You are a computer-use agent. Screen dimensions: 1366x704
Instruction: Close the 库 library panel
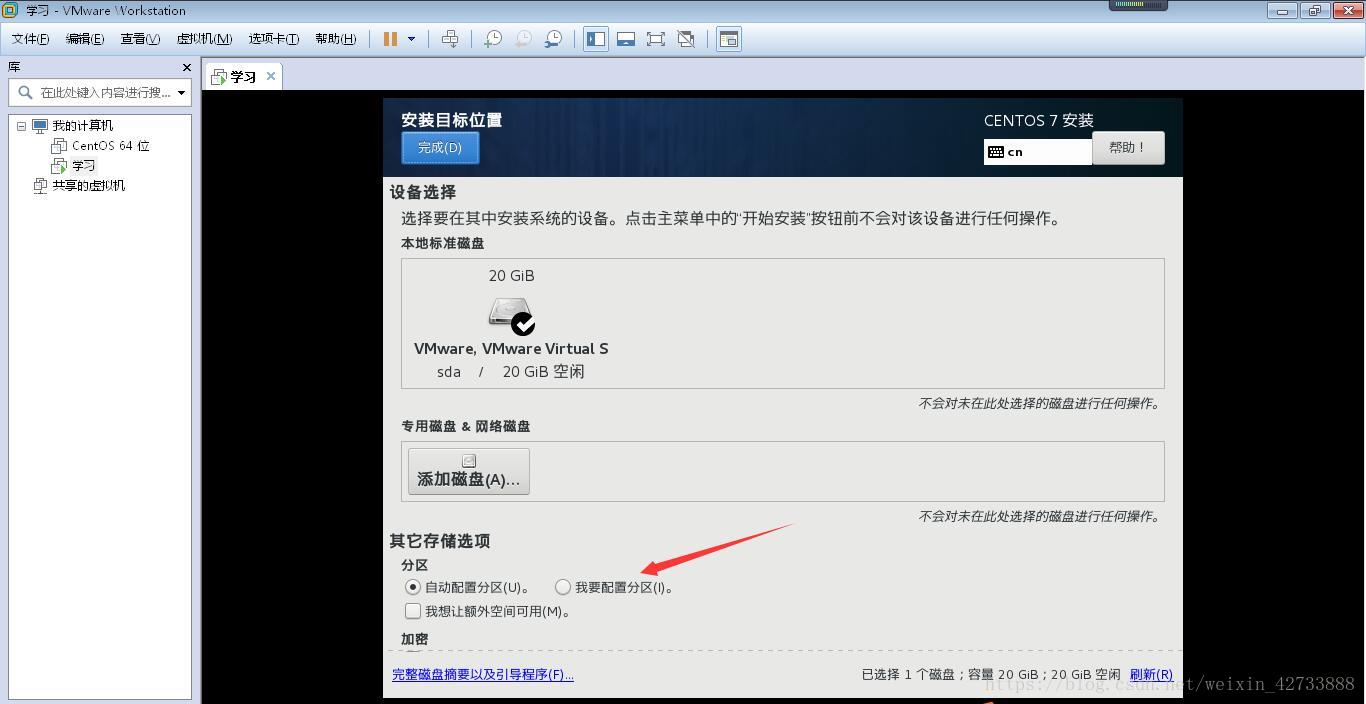tap(186, 67)
